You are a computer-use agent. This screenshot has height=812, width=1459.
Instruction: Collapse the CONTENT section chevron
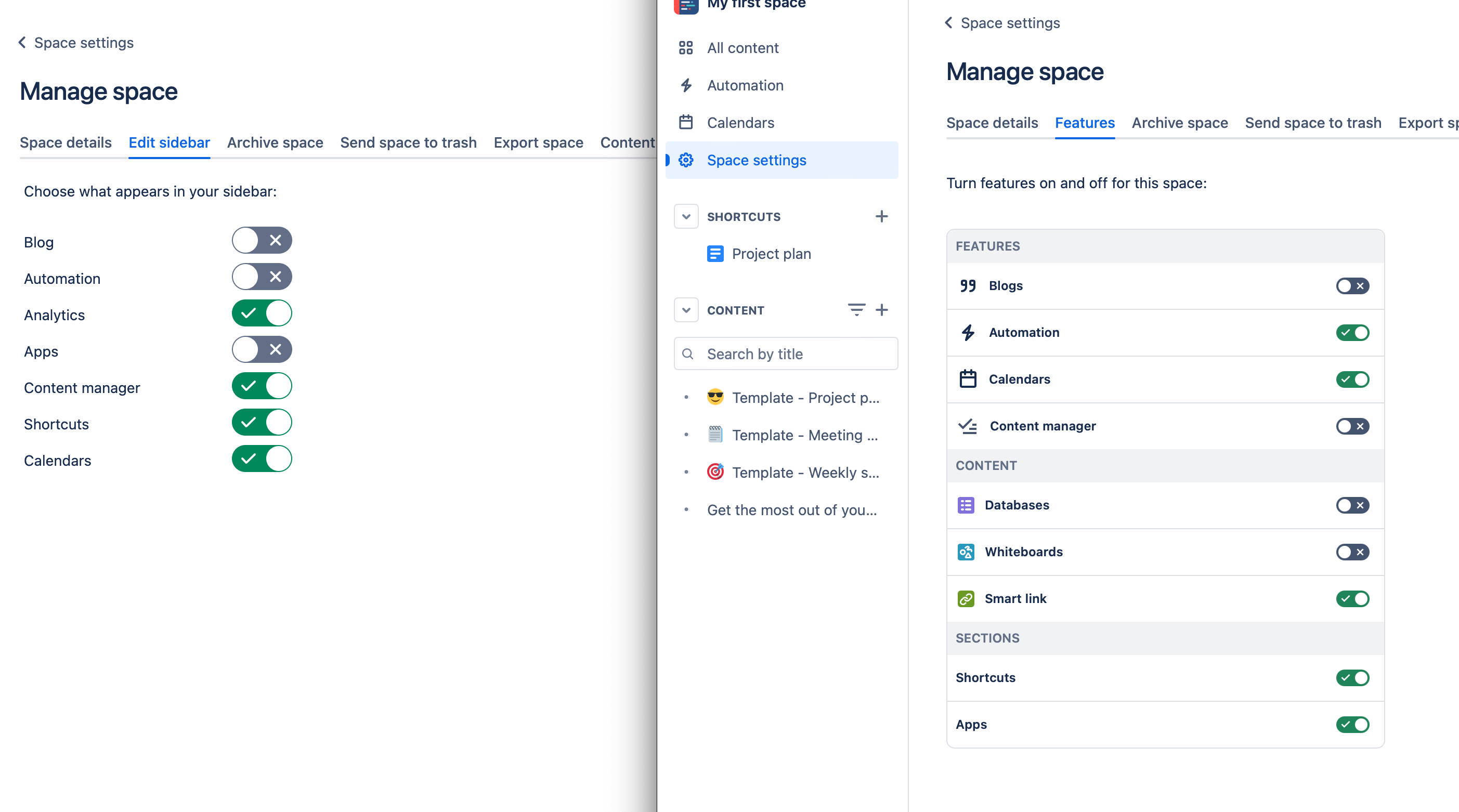685,310
